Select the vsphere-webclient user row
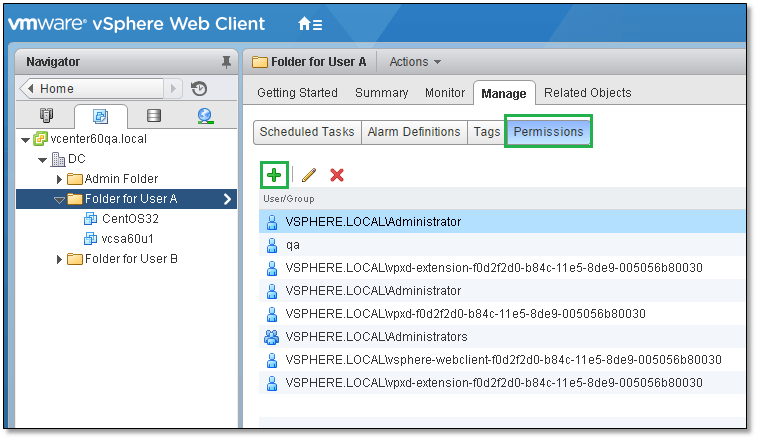This screenshot has width=757, height=439. click(502, 360)
